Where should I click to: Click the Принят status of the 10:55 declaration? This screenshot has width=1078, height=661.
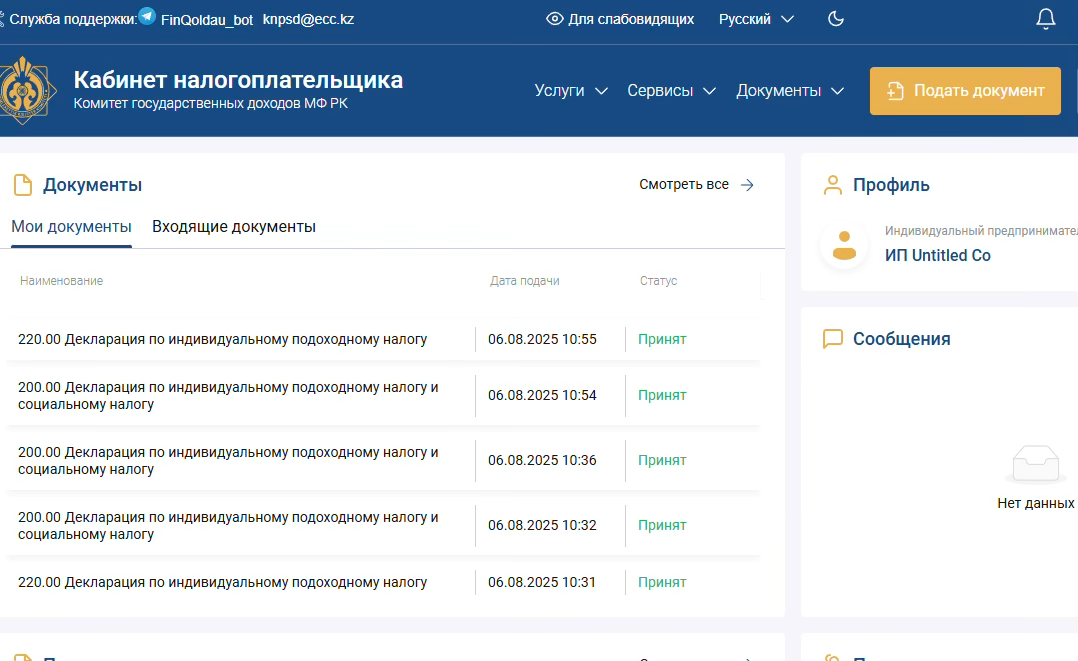pyautogui.click(x=662, y=339)
